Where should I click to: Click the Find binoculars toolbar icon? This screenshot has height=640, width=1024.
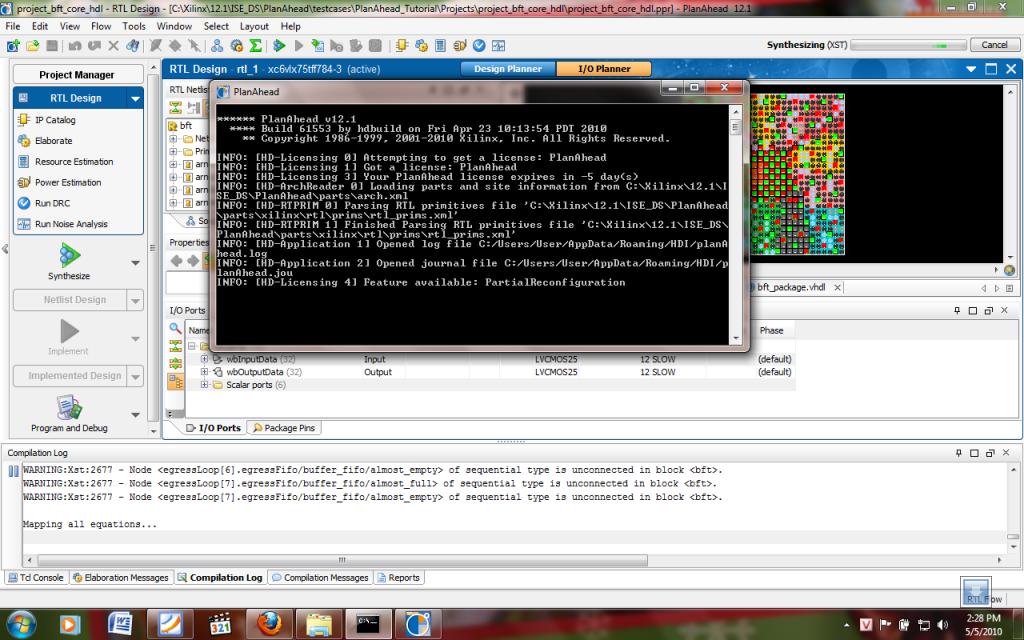[133, 46]
